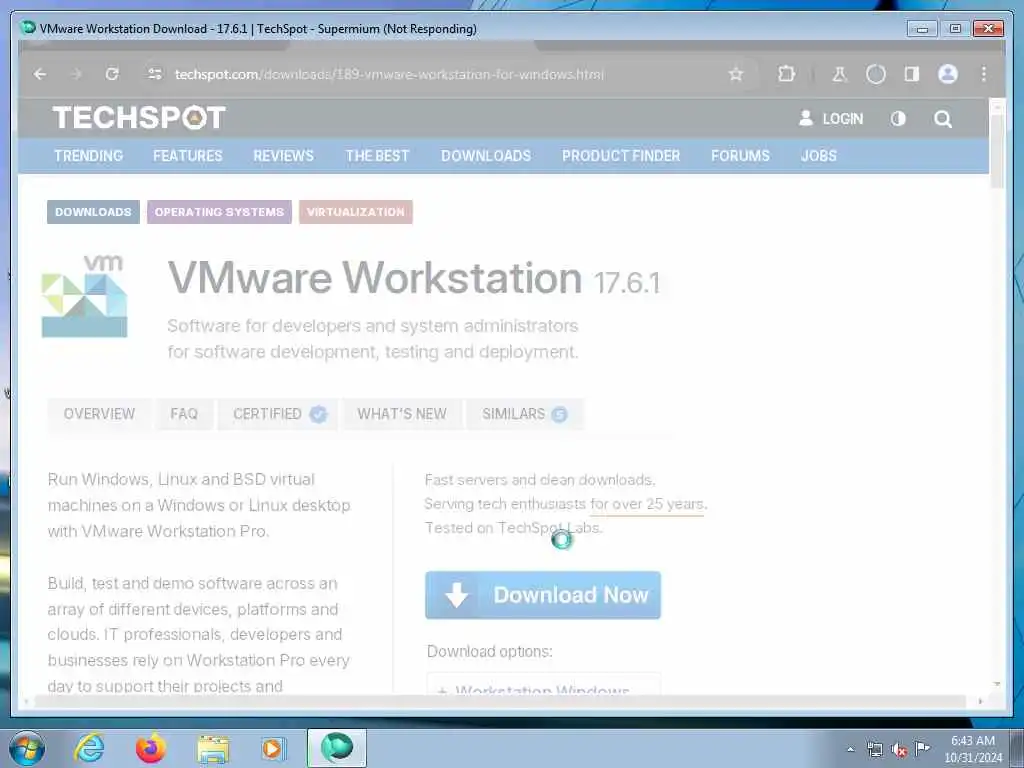Open the FORUMS menu item
The image size is (1024, 768).
tap(741, 156)
